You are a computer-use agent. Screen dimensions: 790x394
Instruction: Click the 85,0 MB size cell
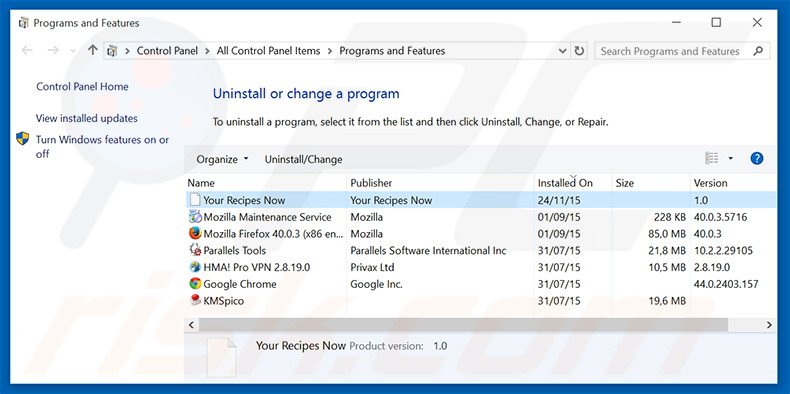[x=667, y=234]
